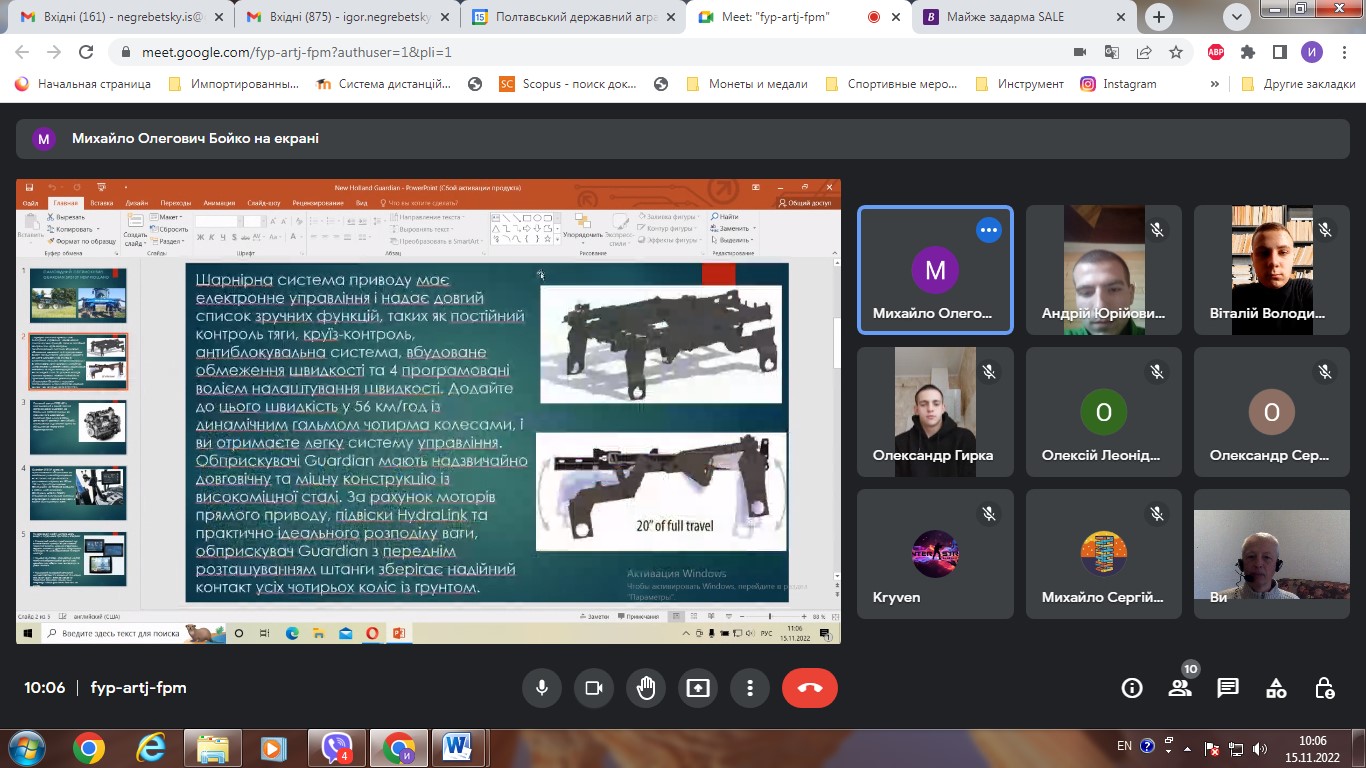Image resolution: width=1366 pixels, height=768 pixels.
Task: Open the ABP ad blocker extension
Action: coord(1216,52)
